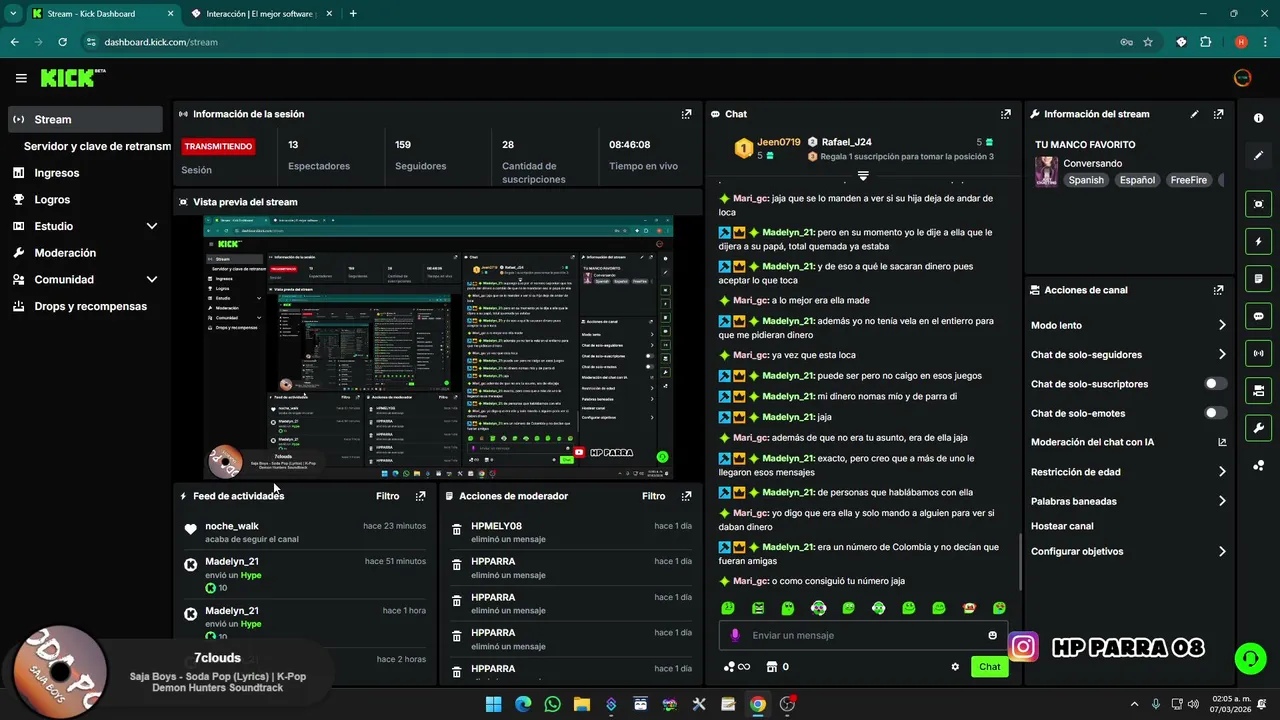Expand the Estudio sidebar section
1280x720 pixels.
pos(152,226)
